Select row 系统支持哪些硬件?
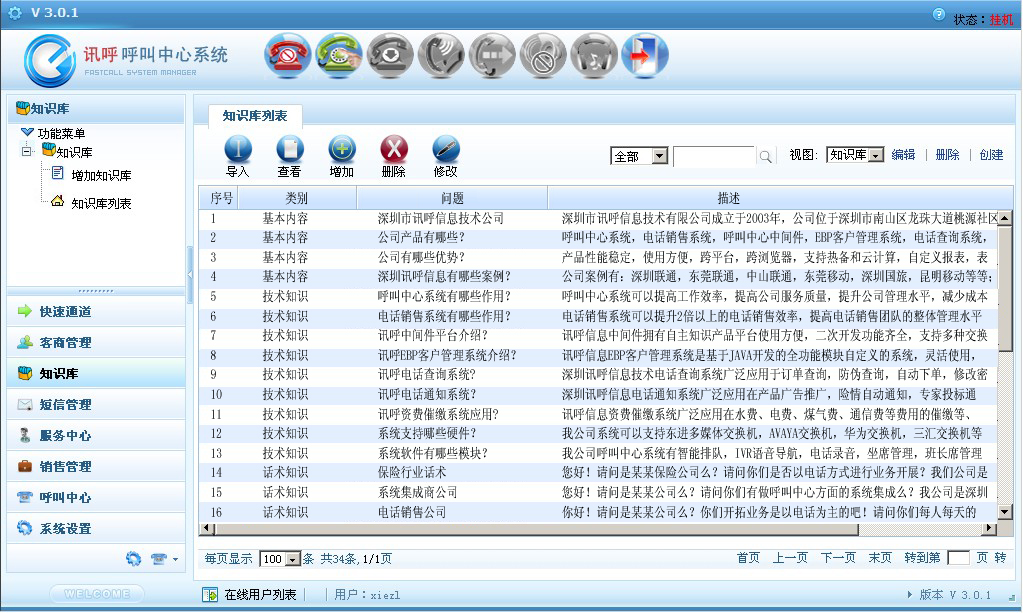1023x613 pixels. pyautogui.click(x=598, y=434)
